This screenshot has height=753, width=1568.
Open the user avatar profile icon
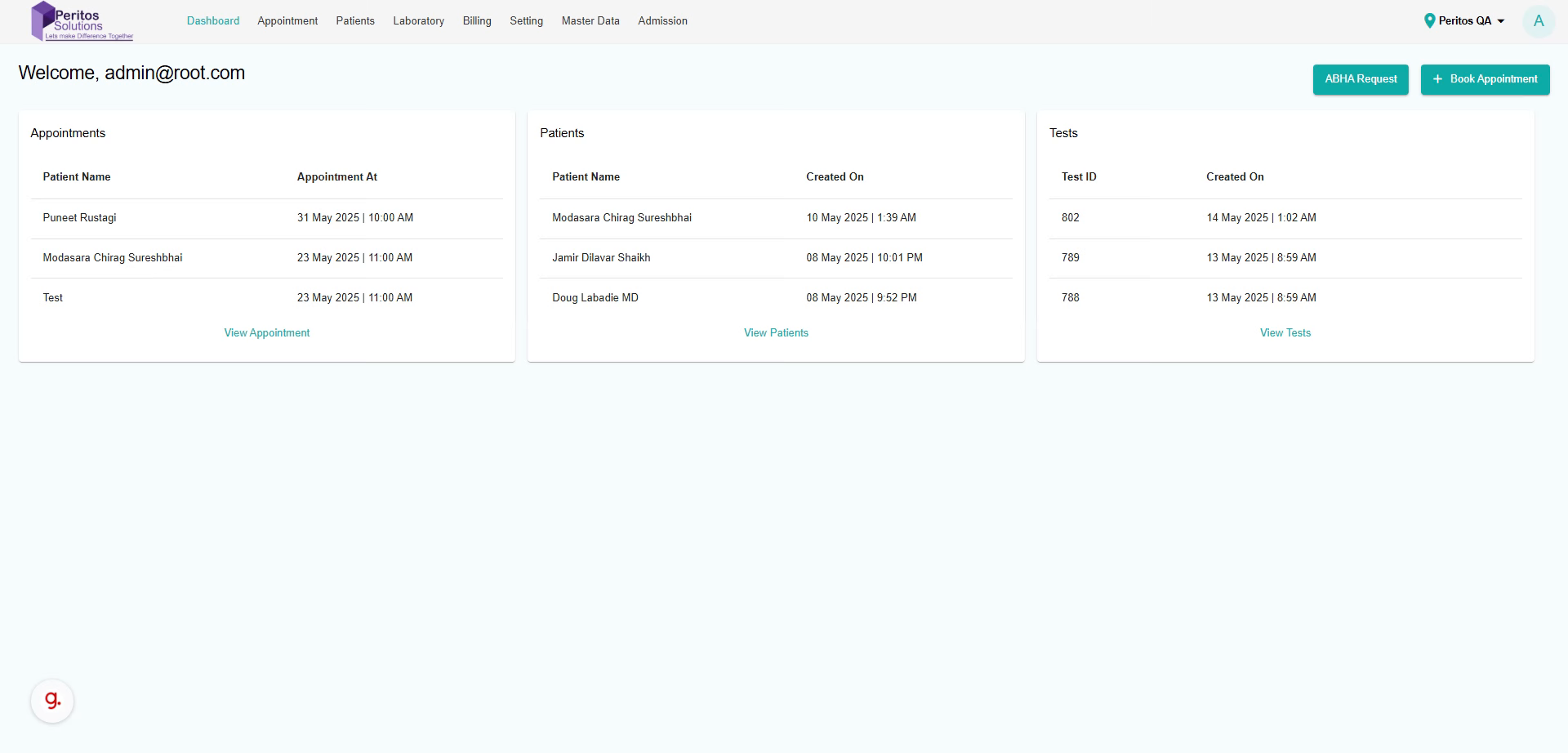tap(1538, 21)
